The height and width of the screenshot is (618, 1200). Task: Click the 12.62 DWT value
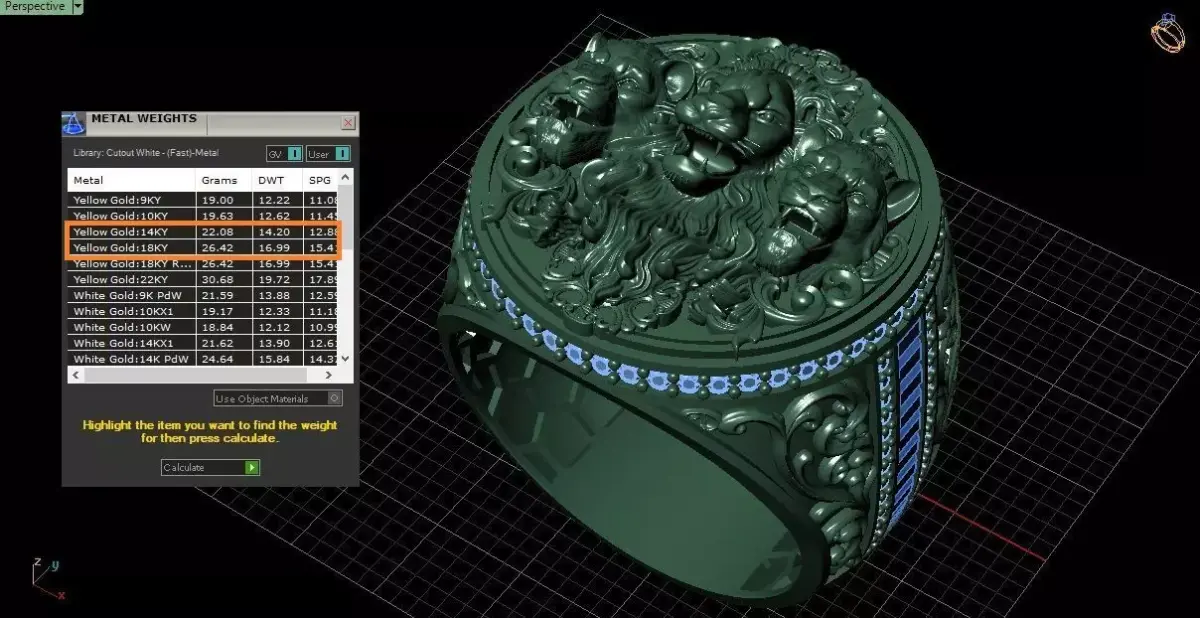274,216
